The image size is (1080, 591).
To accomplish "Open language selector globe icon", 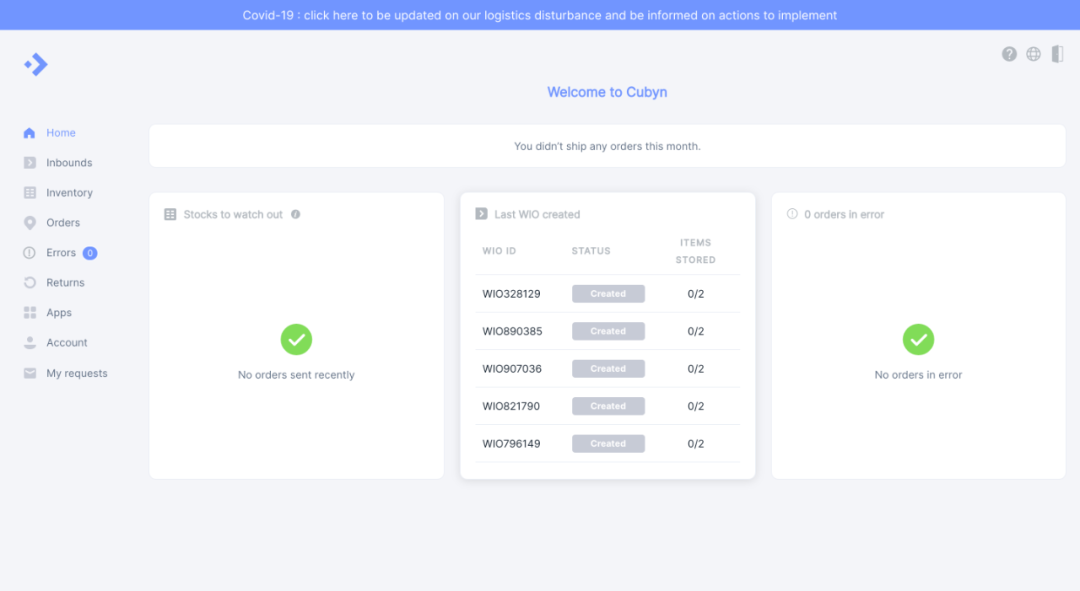I will (1033, 54).
